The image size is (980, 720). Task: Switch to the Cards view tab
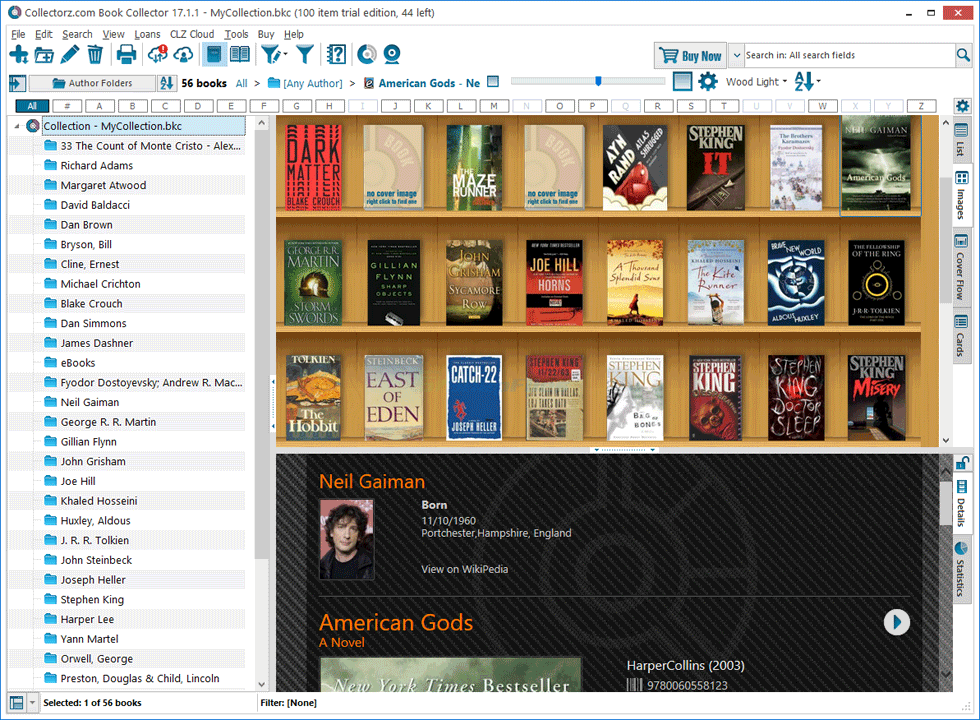click(961, 336)
